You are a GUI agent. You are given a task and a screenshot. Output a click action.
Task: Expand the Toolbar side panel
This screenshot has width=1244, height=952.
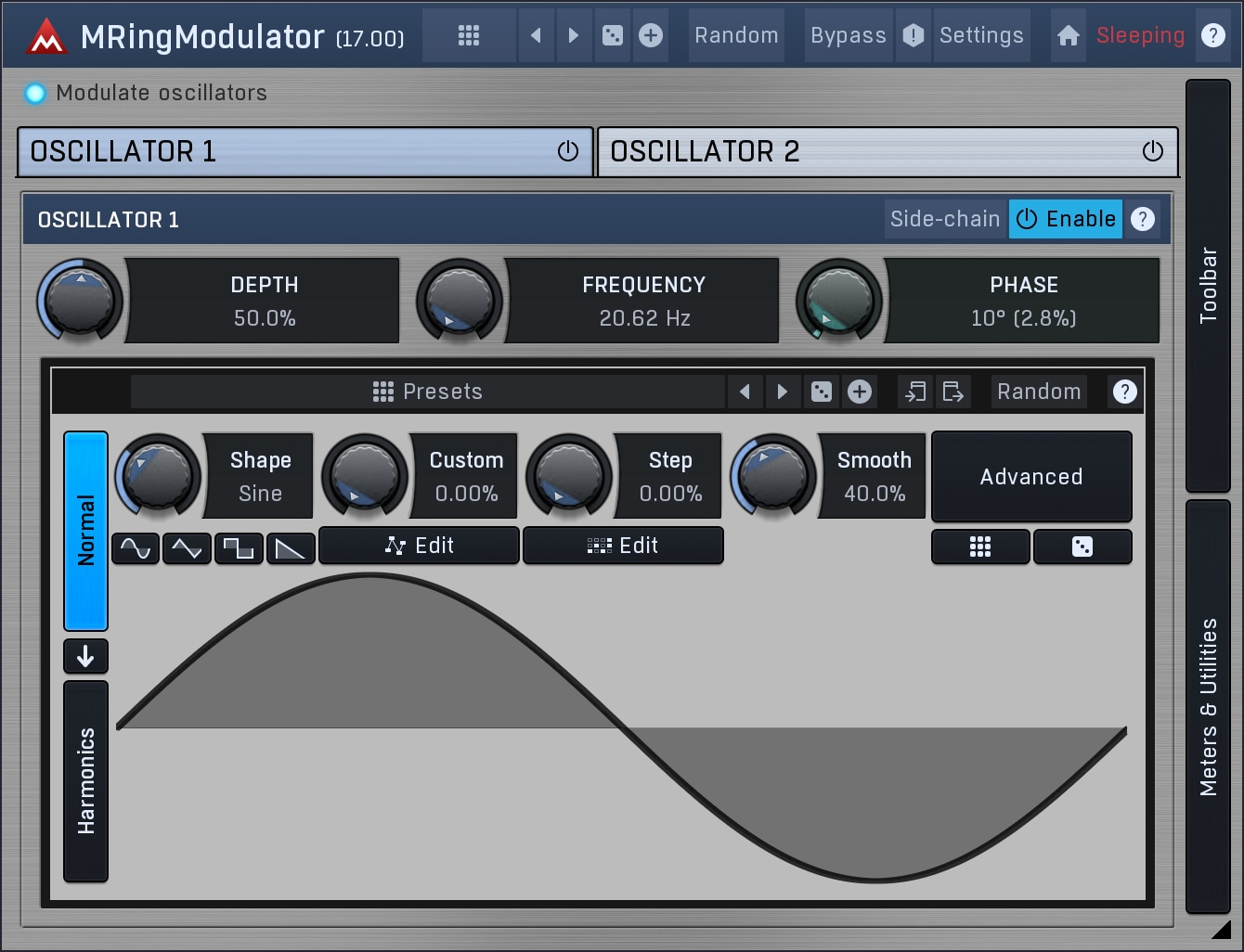coord(1208,285)
